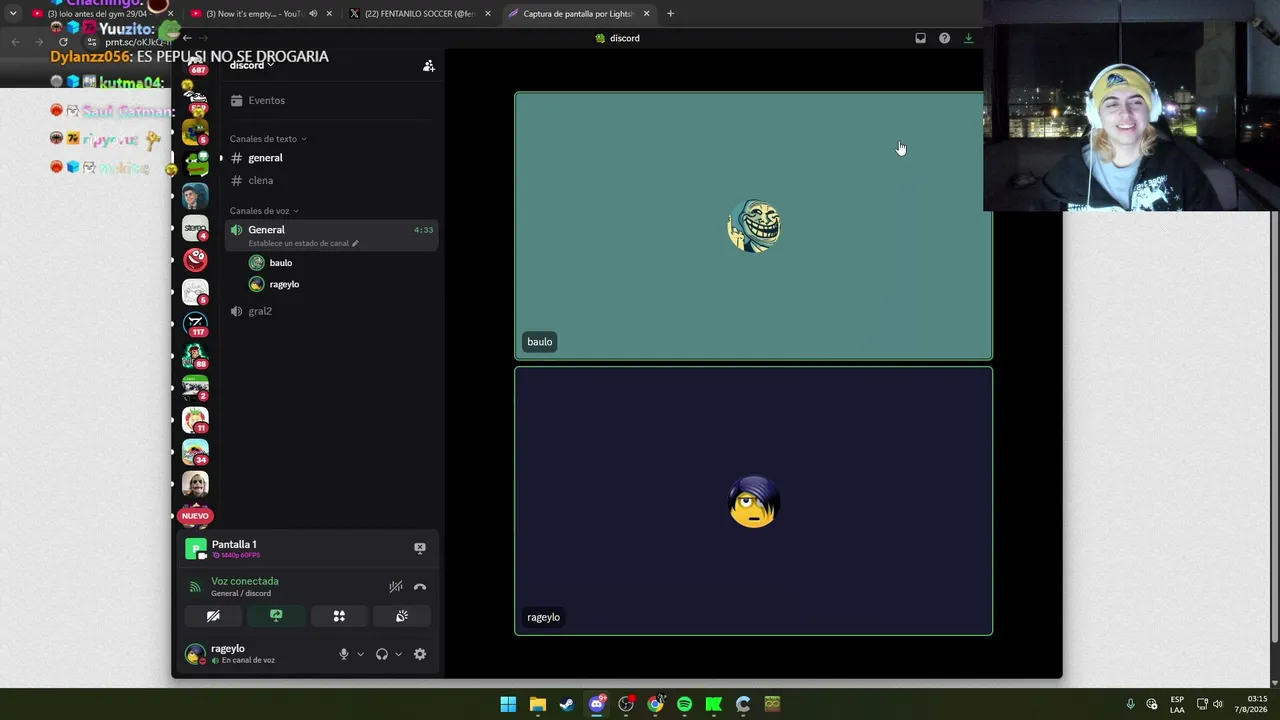Mute audio on the YouTube tab

[x=313, y=14]
